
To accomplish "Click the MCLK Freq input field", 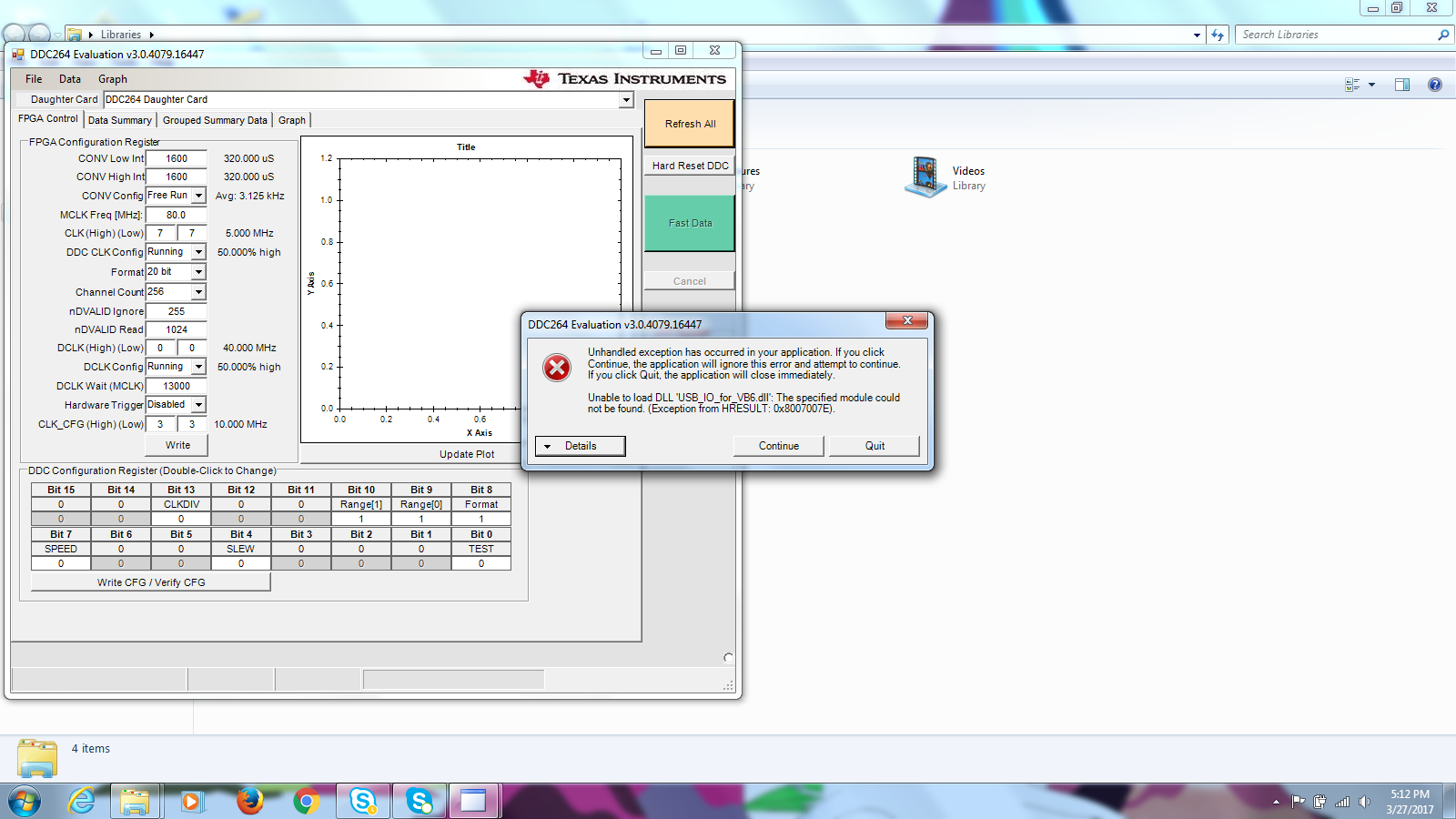I will point(177,215).
